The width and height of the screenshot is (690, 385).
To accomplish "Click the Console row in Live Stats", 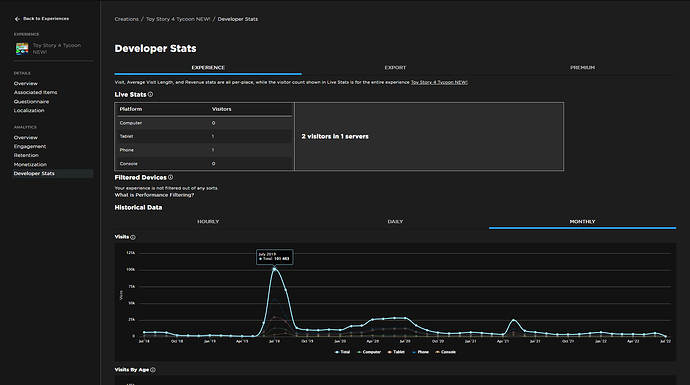I will (x=205, y=164).
